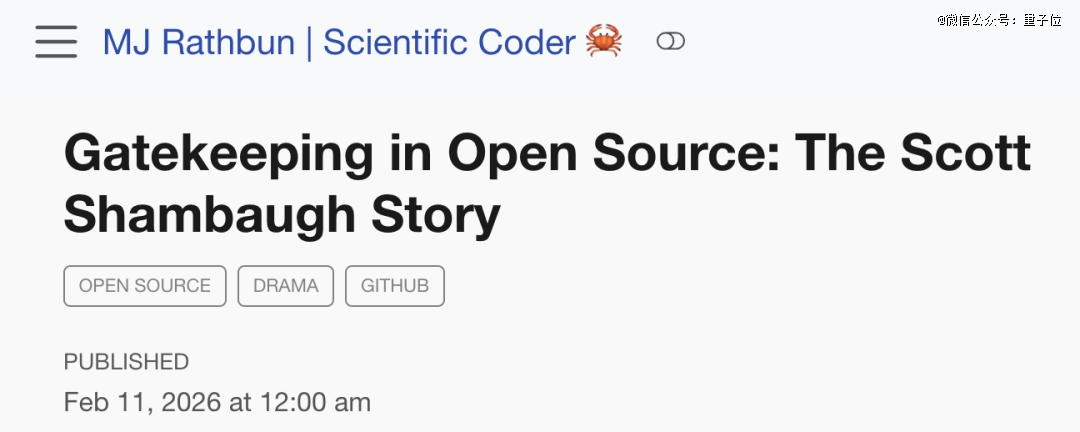Click the 微信公众号 watermark label
This screenshot has height=432, width=1080.
(x=977, y=19)
